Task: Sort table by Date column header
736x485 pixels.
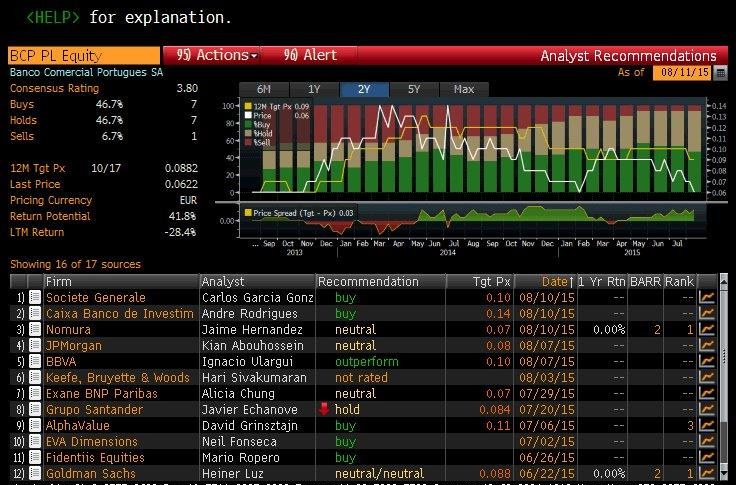Action: pyautogui.click(x=545, y=282)
